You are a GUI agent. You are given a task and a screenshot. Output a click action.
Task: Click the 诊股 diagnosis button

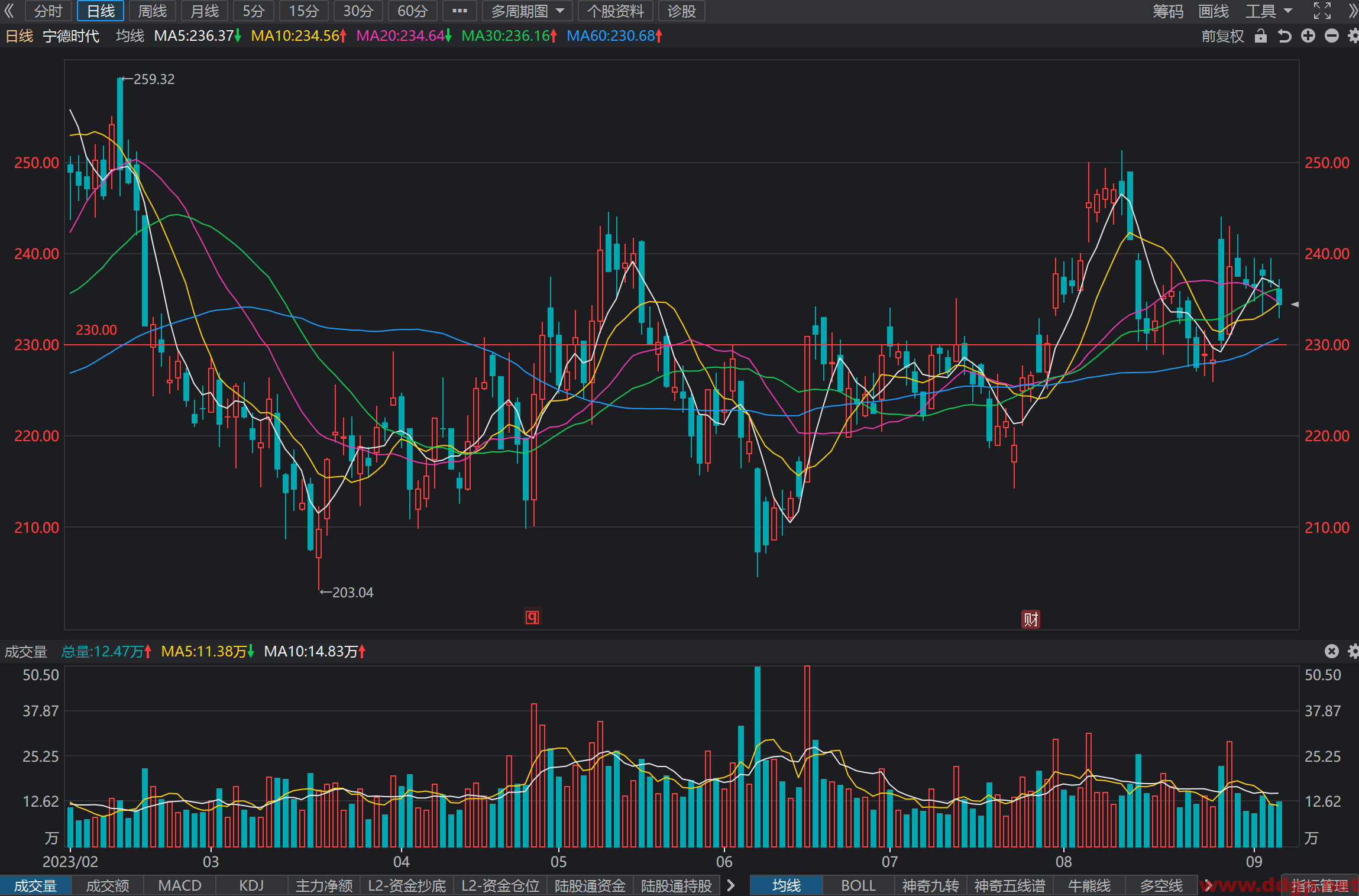click(x=681, y=11)
